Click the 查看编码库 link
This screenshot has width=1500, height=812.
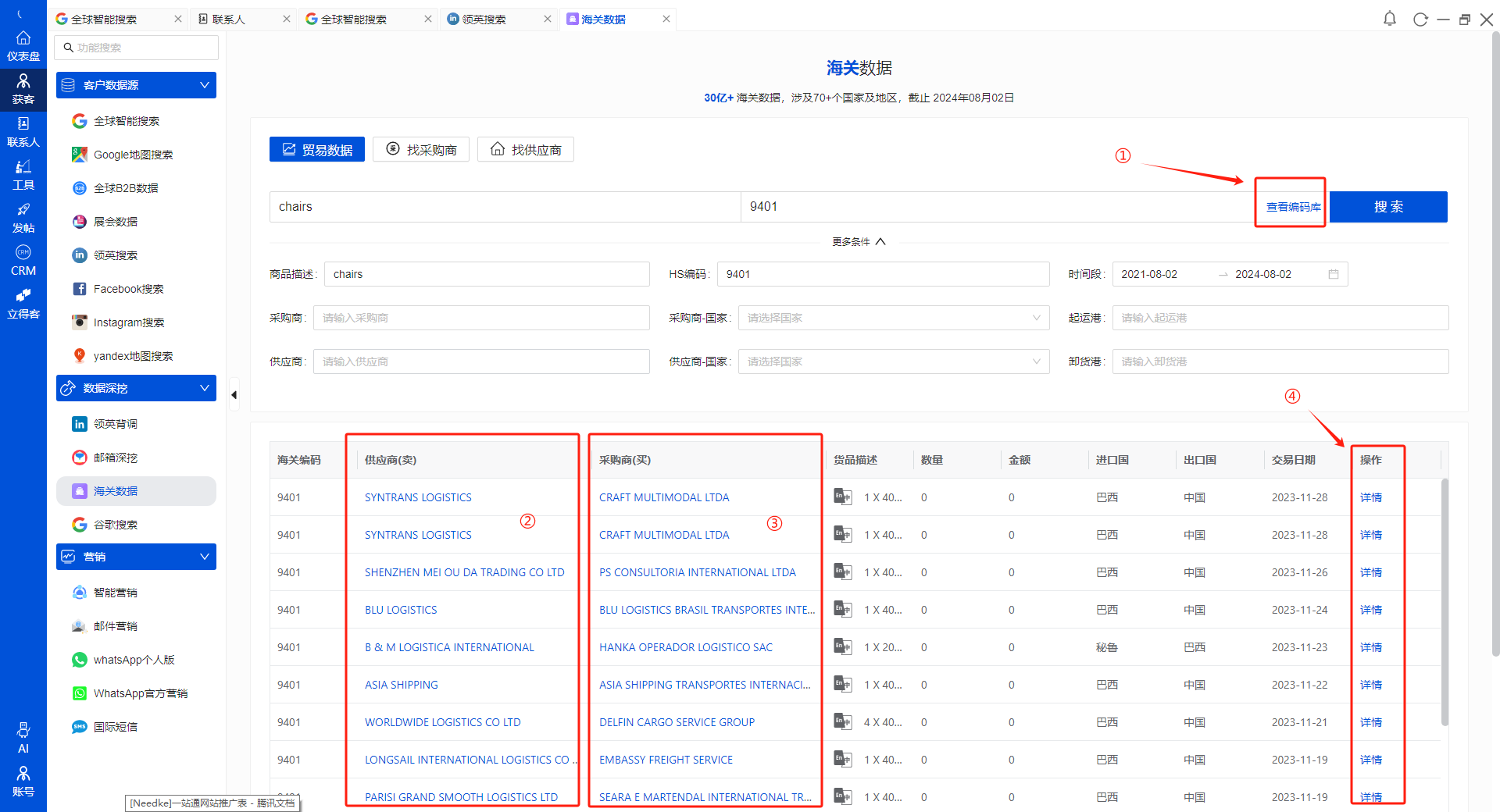[1293, 207]
